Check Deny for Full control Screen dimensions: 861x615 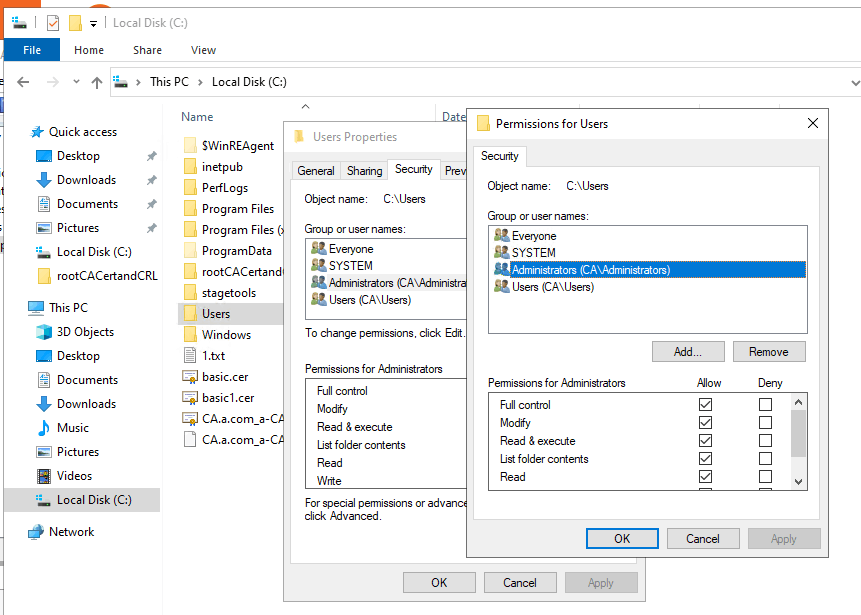765,405
